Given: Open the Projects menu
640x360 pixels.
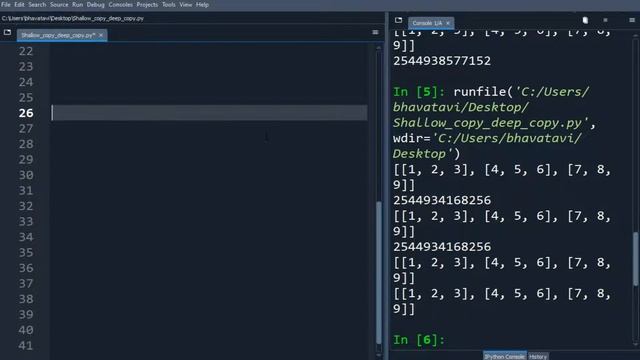Looking at the screenshot, I should point(147,4).
